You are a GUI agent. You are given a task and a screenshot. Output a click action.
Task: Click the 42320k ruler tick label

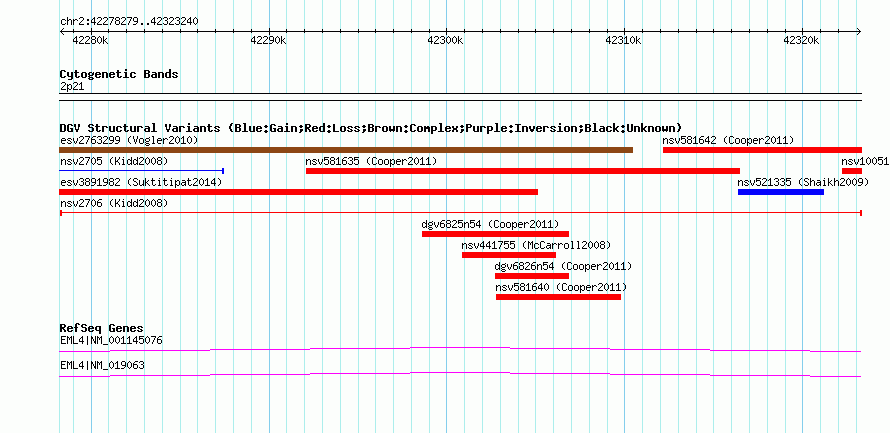click(x=801, y=40)
